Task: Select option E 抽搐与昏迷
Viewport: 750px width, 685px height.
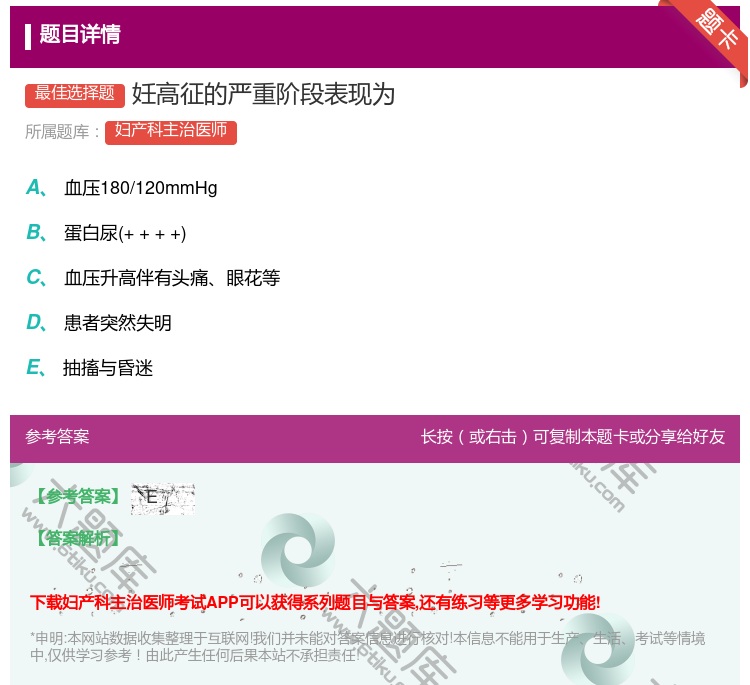Action: pos(89,368)
